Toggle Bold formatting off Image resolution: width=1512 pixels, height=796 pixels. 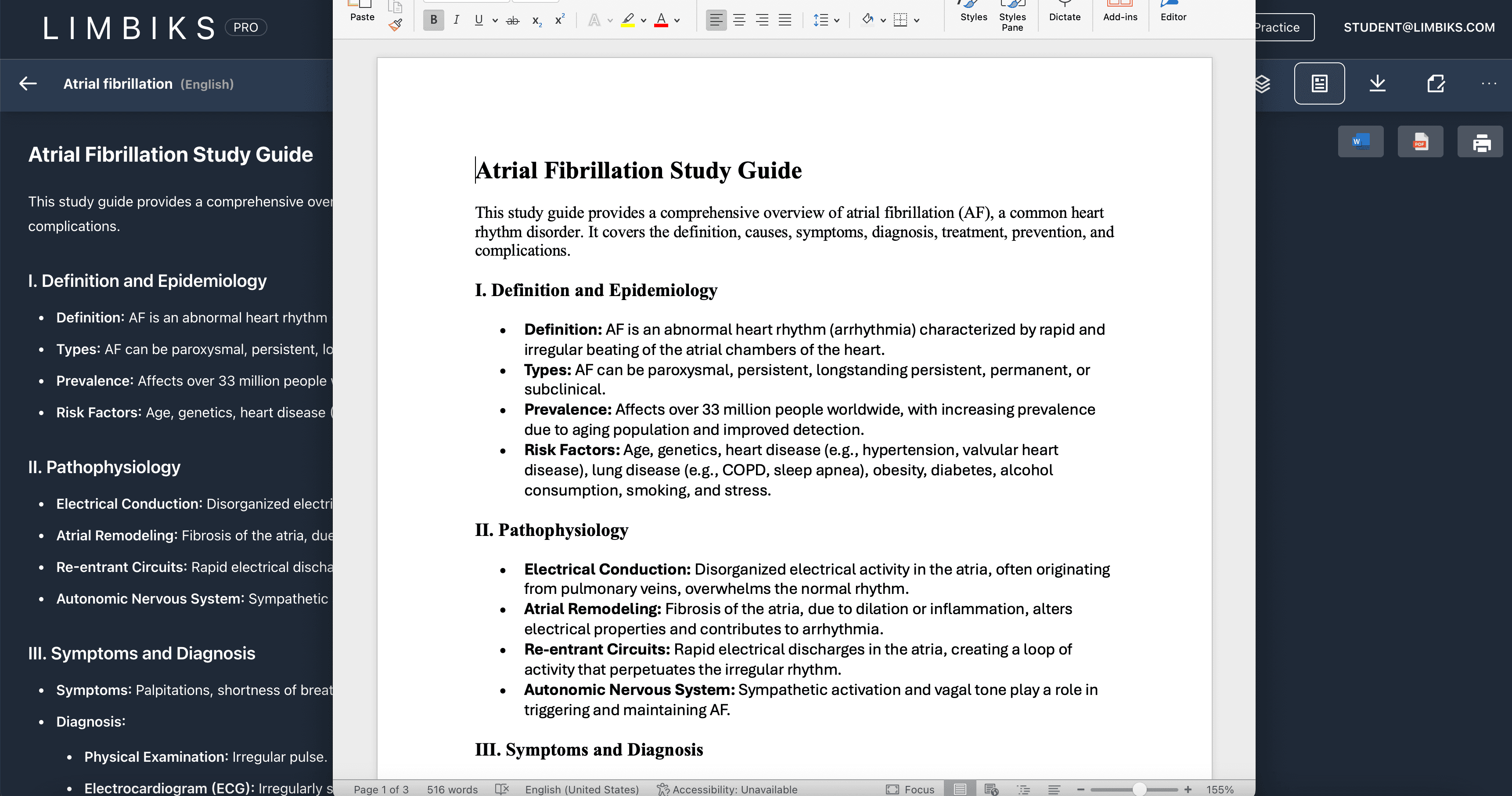(433, 20)
